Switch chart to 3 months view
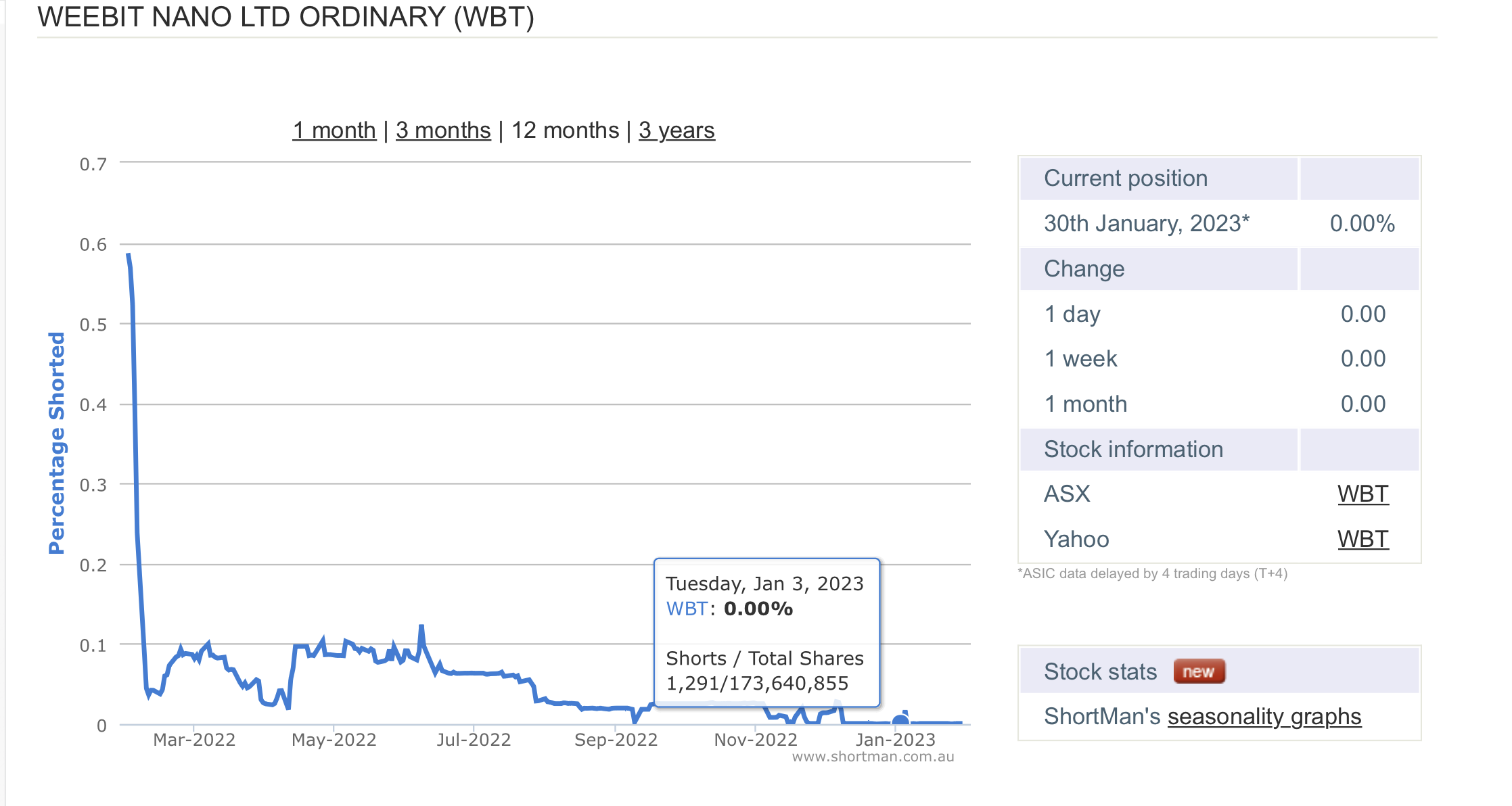This screenshot has height=806, width=1512. 443,130
